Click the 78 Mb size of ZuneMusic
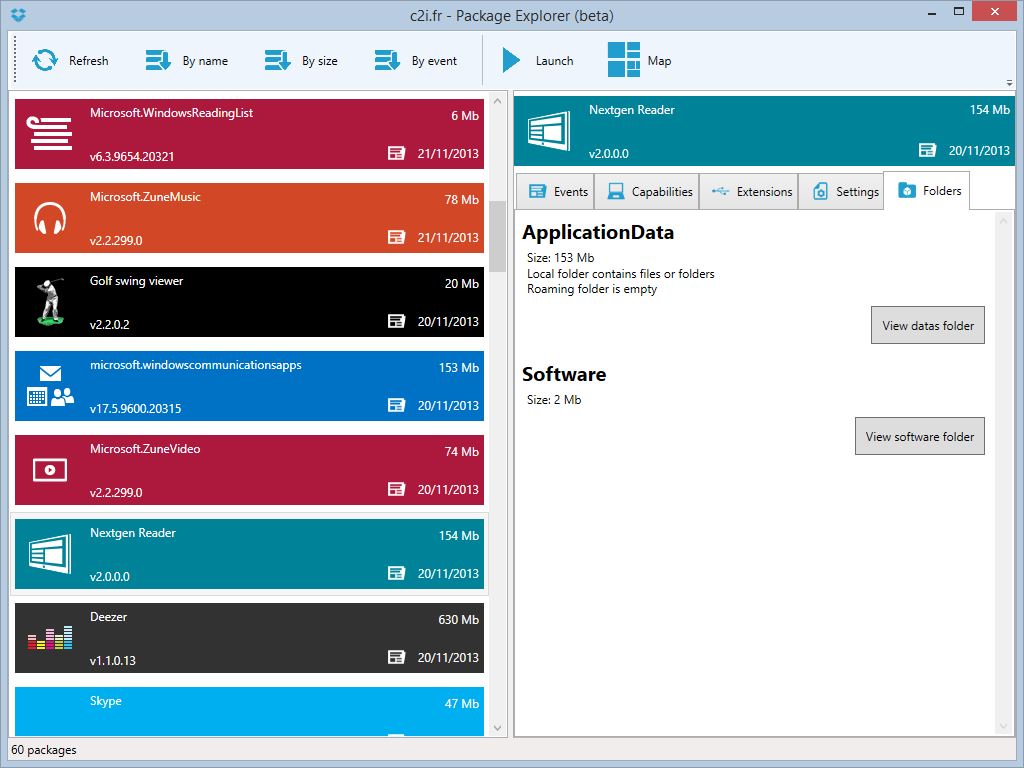 pos(462,200)
